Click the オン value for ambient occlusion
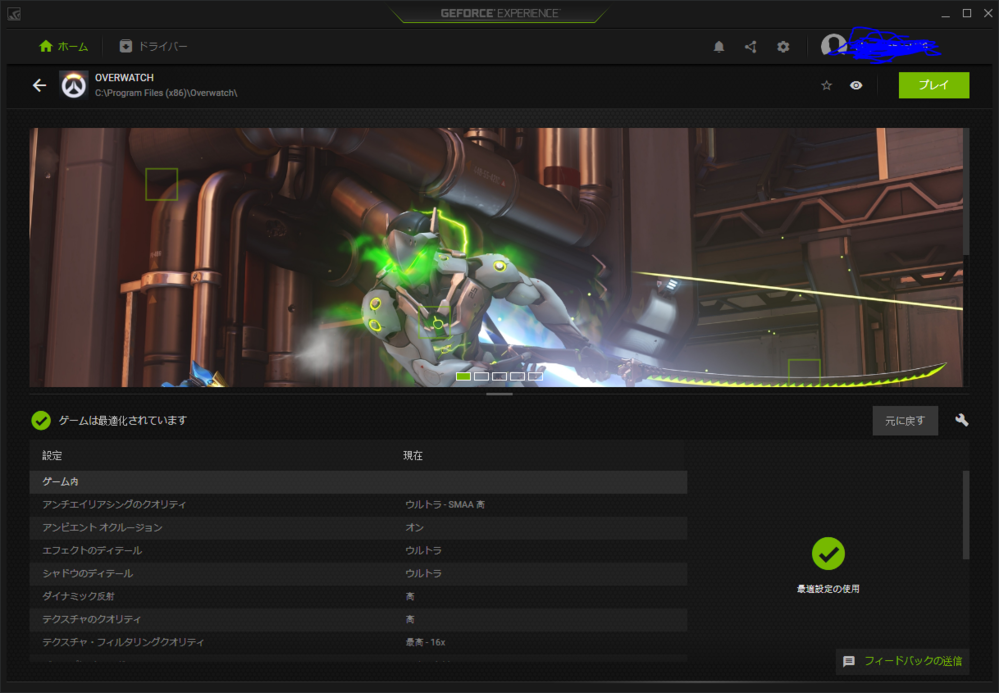 (414, 527)
